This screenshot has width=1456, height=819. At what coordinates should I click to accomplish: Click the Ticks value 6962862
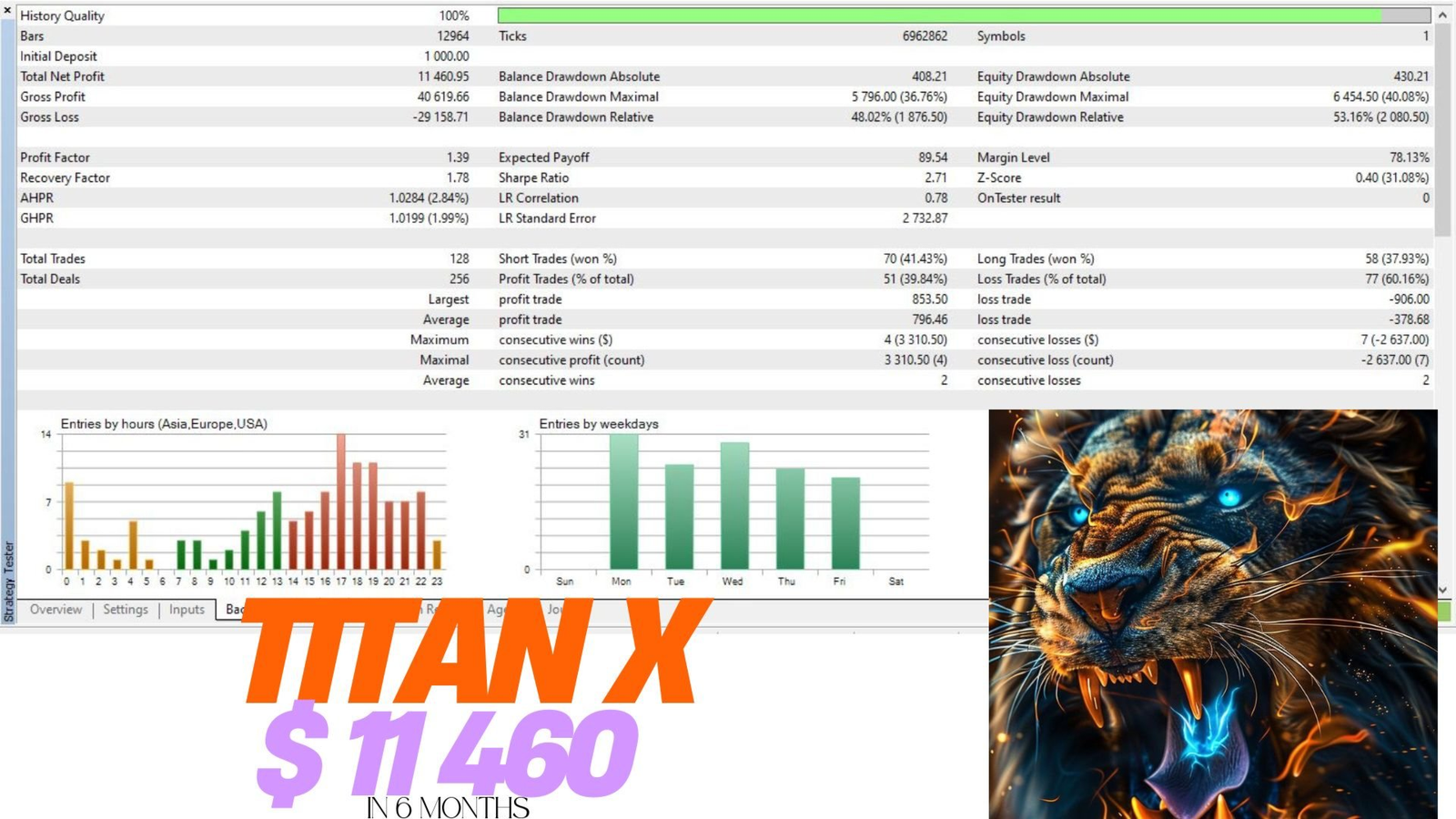click(925, 35)
